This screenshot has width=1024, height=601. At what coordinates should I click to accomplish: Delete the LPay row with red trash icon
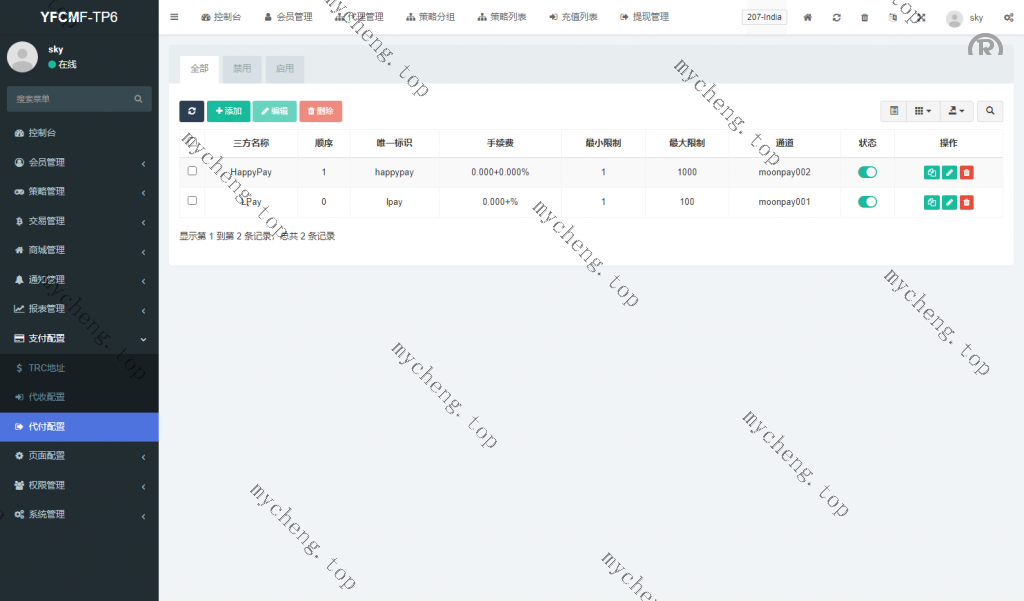(966, 203)
